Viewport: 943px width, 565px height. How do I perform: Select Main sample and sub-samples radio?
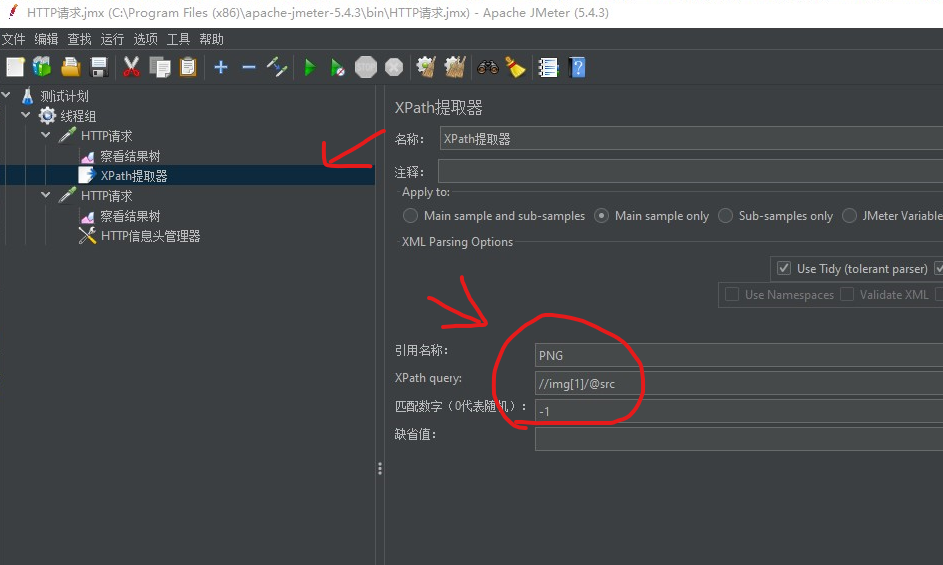tap(410, 215)
